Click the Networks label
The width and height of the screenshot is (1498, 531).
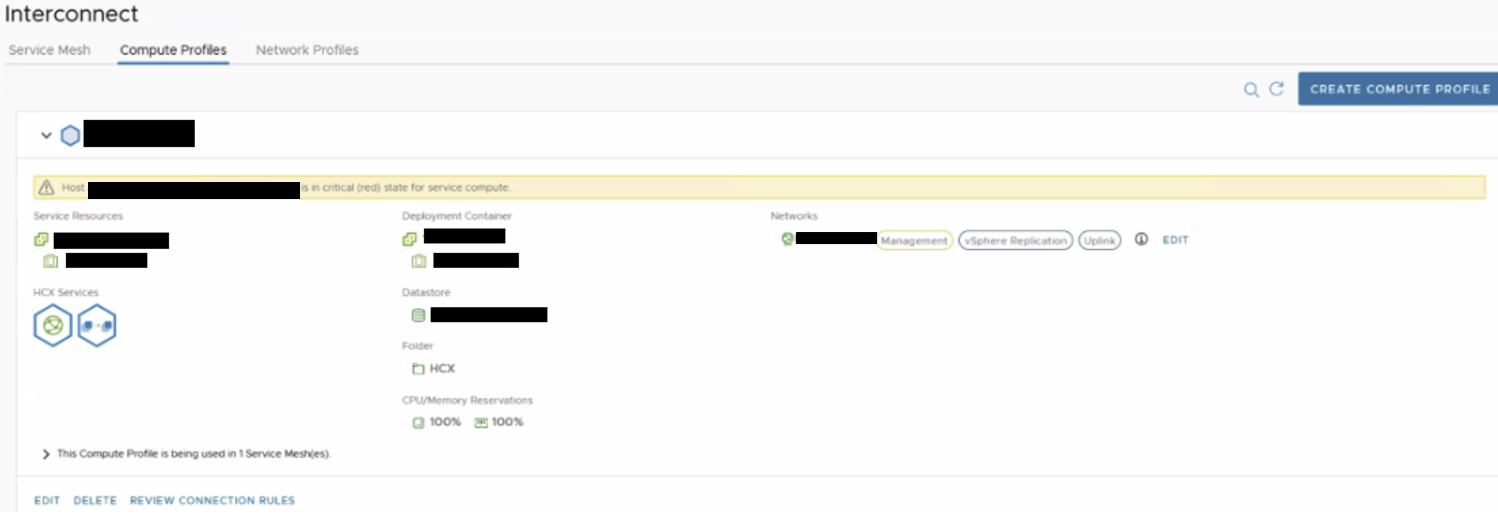coord(794,216)
